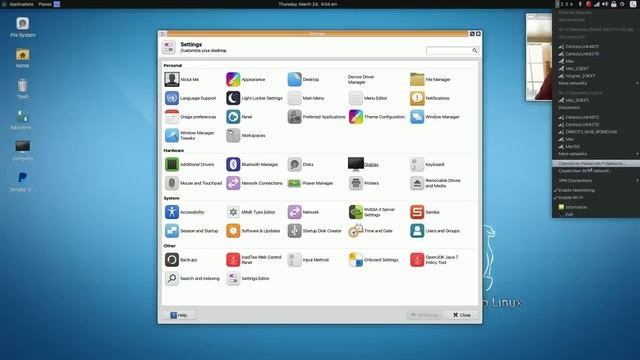Viewport: 640px width, 360px height.
Task: Open Theme Configuration
Action: click(377, 117)
